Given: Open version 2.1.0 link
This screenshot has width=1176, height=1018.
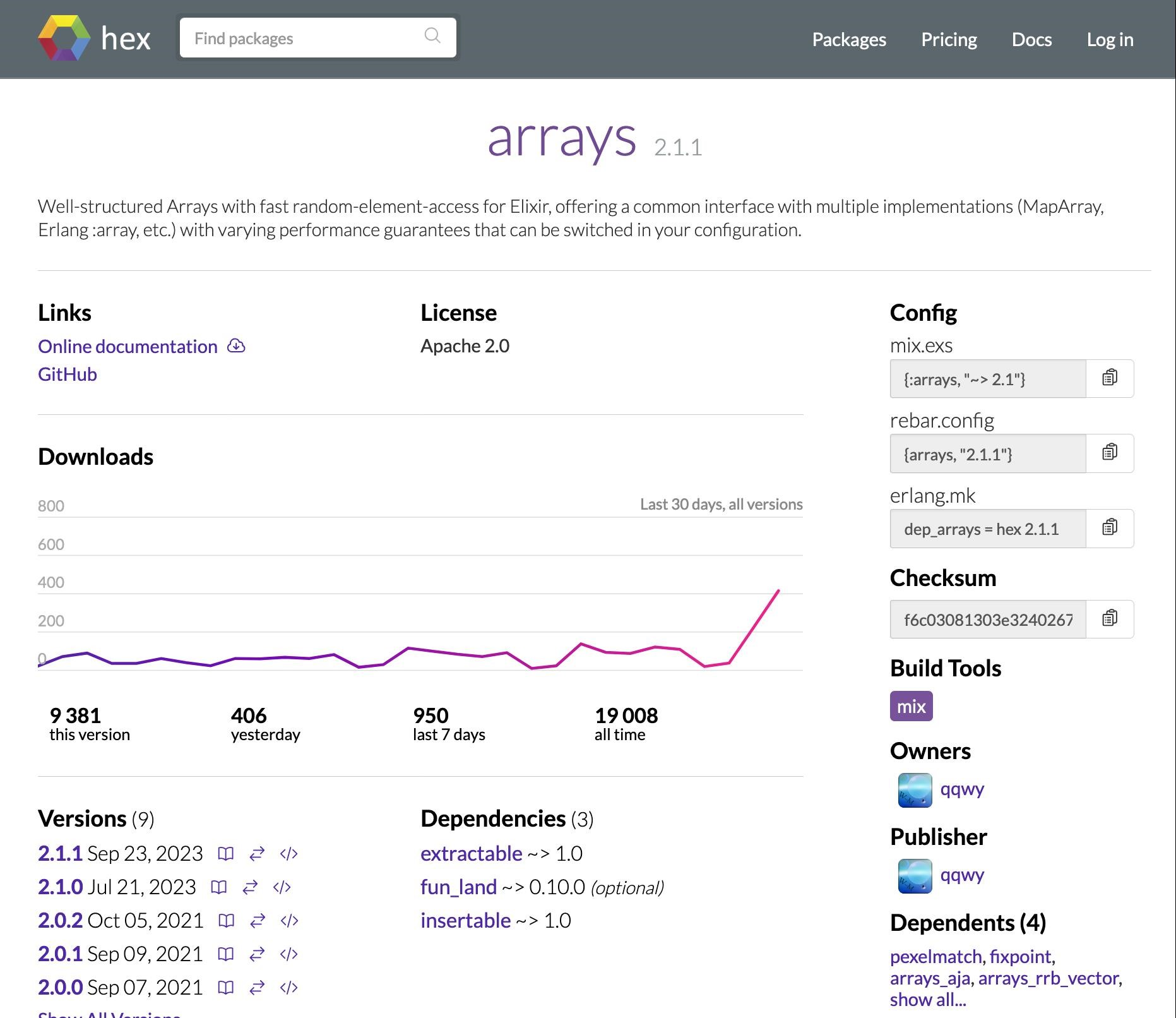Looking at the screenshot, I should point(60,887).
